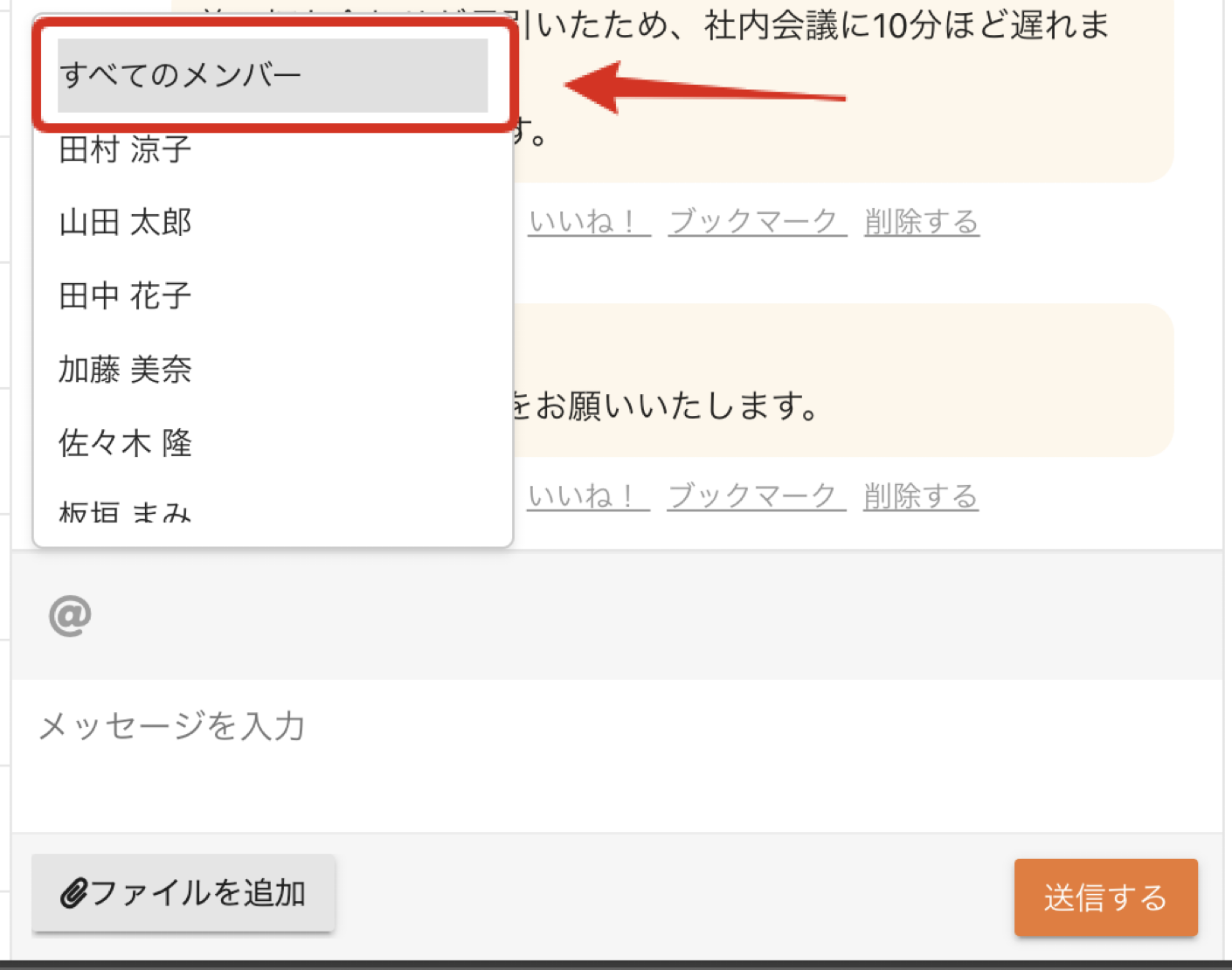Viewport: 1232px width, 970px height.
Task: Click いいね！ on the first message
Action: tap(589, 222)
